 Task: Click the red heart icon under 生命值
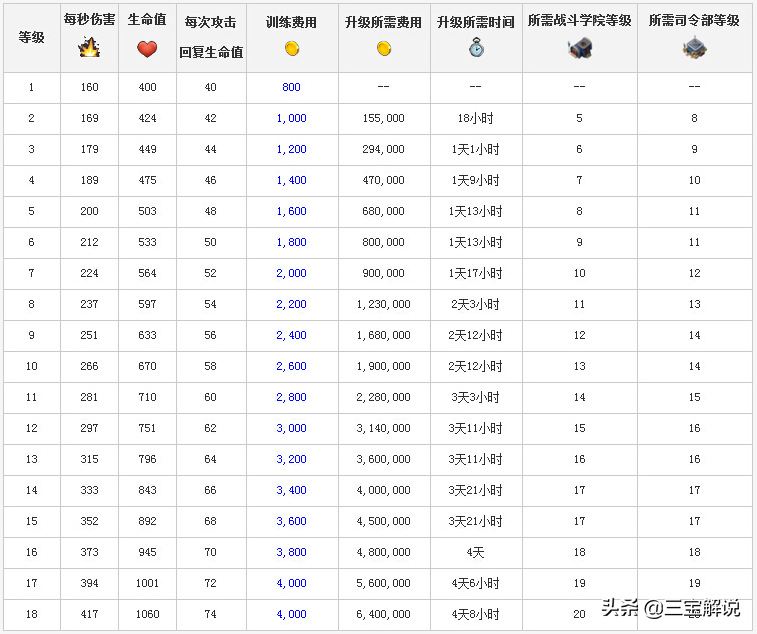(x=147, y=49)
